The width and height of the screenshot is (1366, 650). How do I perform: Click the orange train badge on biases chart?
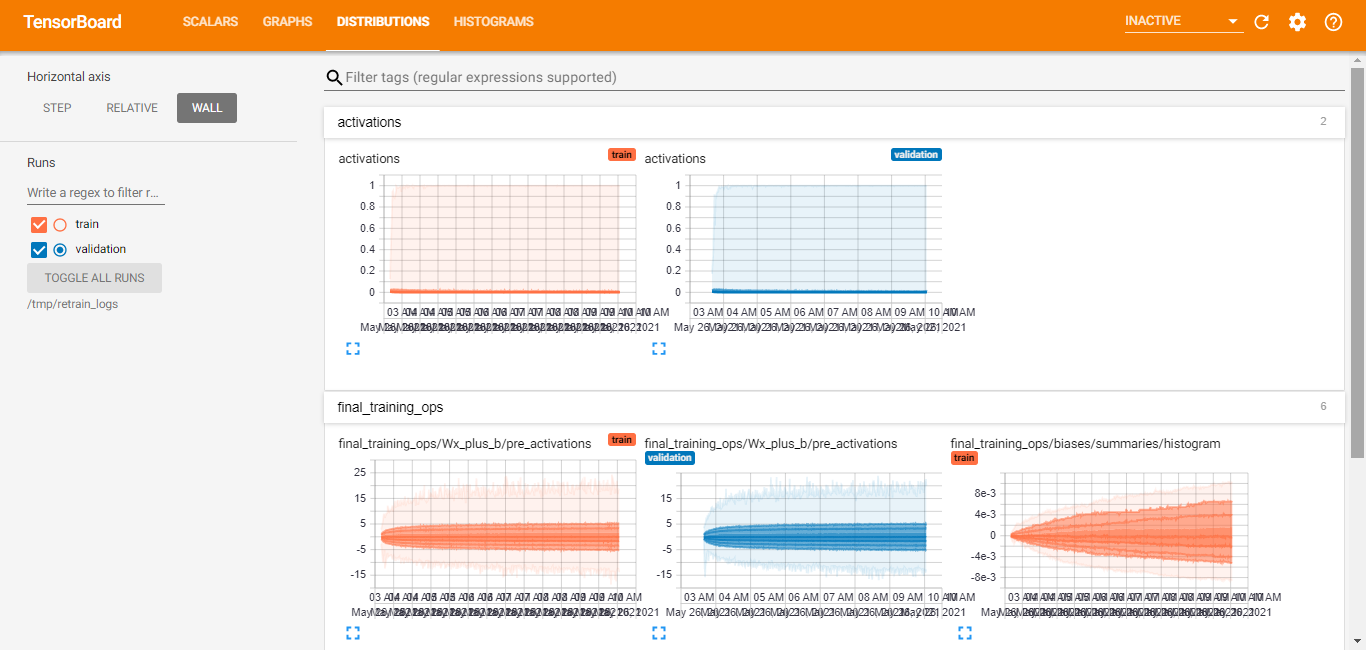[x=964, y=458]
